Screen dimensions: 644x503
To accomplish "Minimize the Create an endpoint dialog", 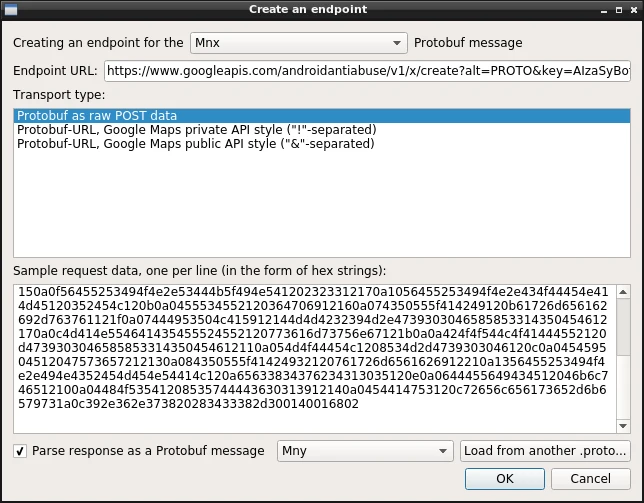I will [x=603, y=10].
